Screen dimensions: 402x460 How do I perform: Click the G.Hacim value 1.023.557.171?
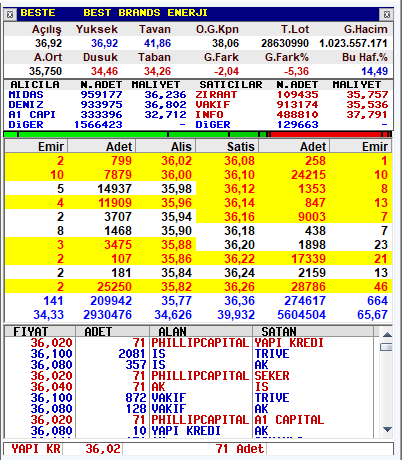click(x=353, y=43)
